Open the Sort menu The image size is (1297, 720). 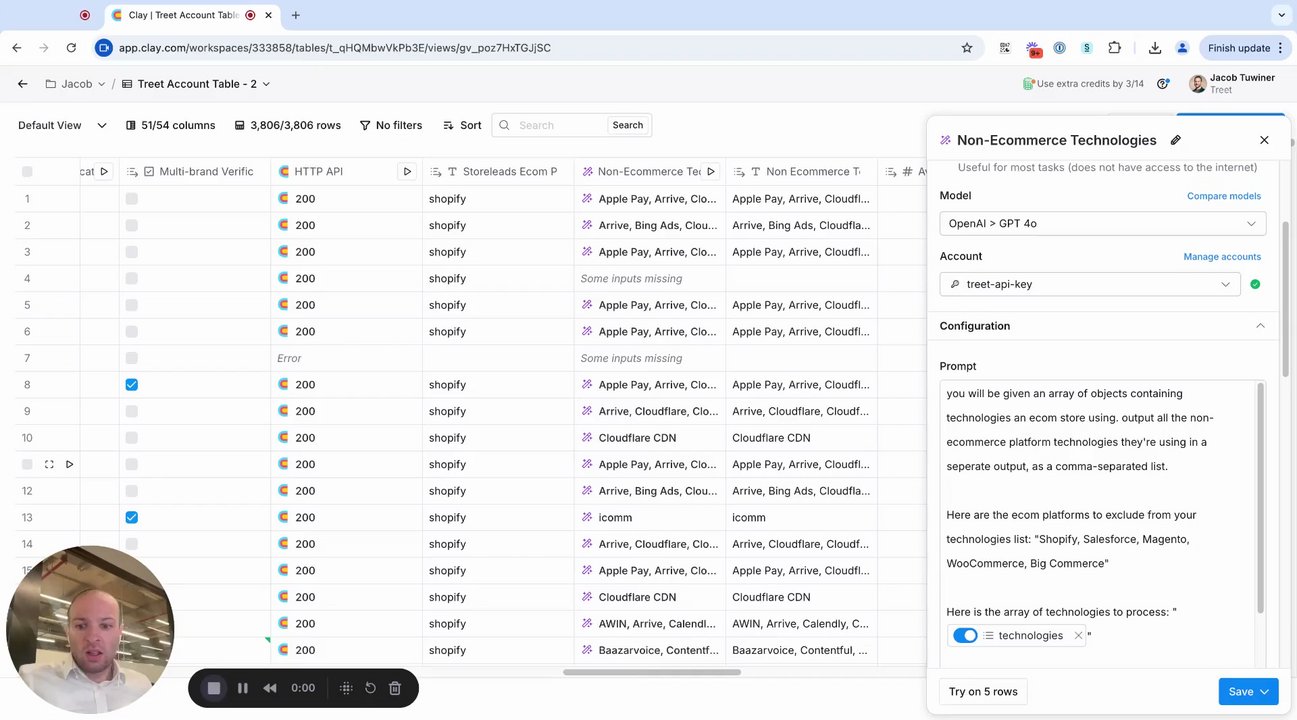[462, 125]
